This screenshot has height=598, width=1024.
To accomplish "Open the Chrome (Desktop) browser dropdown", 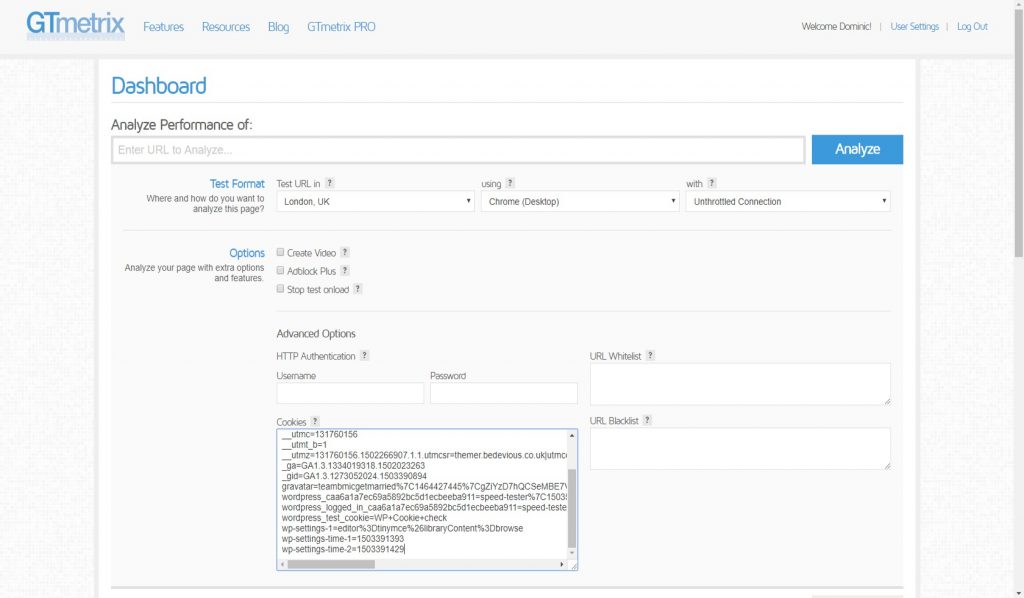I will (x=580, y=201).
